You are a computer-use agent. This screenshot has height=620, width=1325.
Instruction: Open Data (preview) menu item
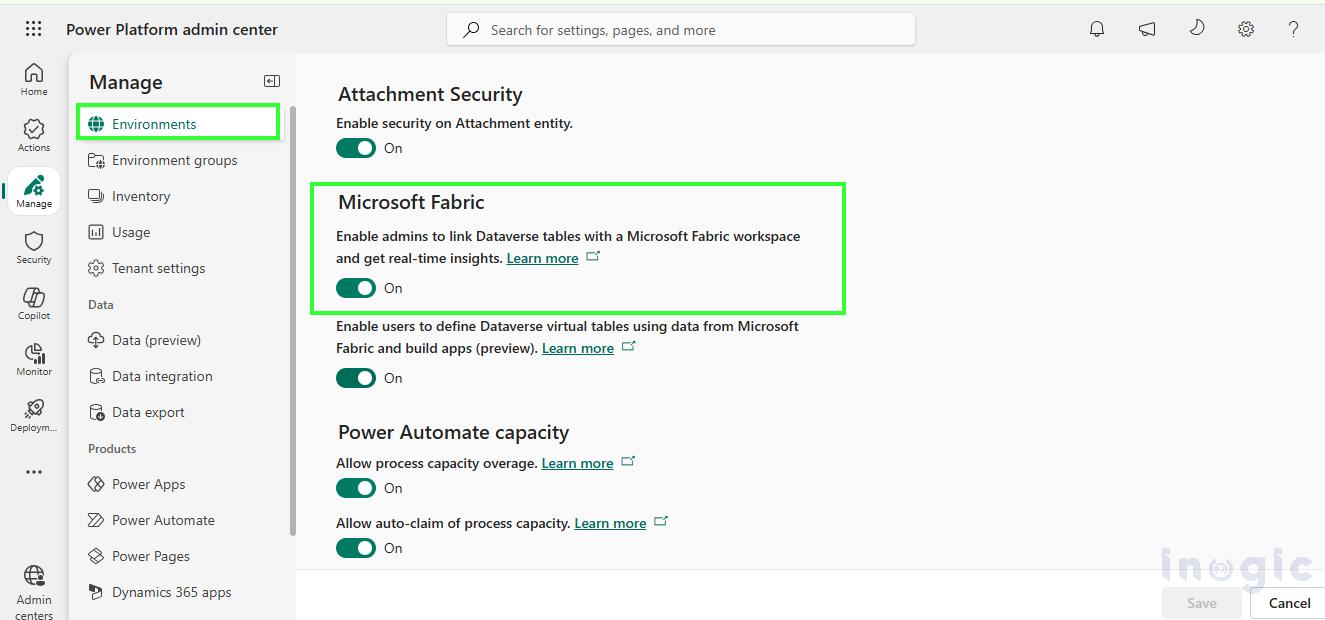click(x=178, y=340)
